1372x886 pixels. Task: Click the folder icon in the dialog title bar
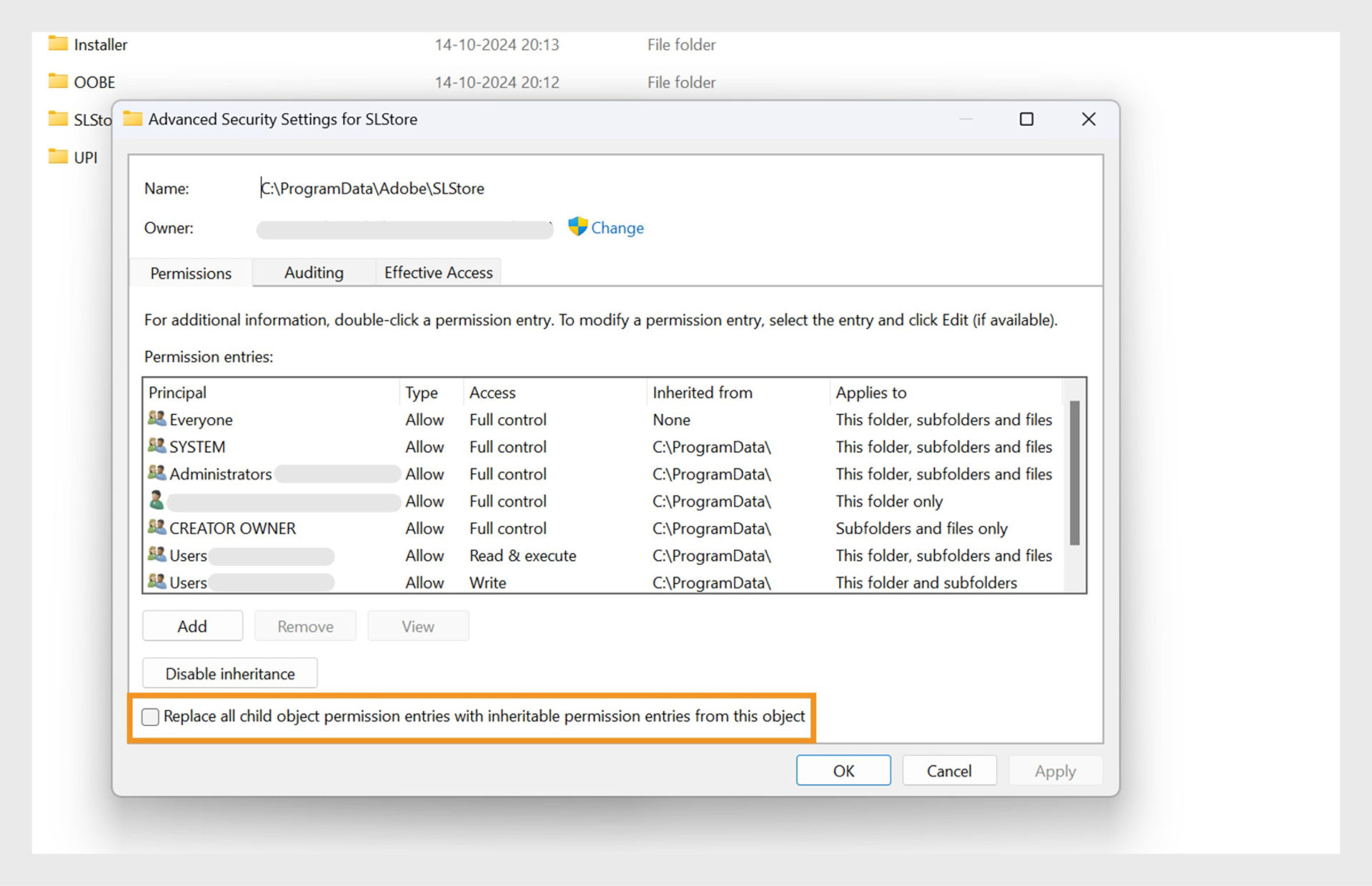[x=132, y=119]
